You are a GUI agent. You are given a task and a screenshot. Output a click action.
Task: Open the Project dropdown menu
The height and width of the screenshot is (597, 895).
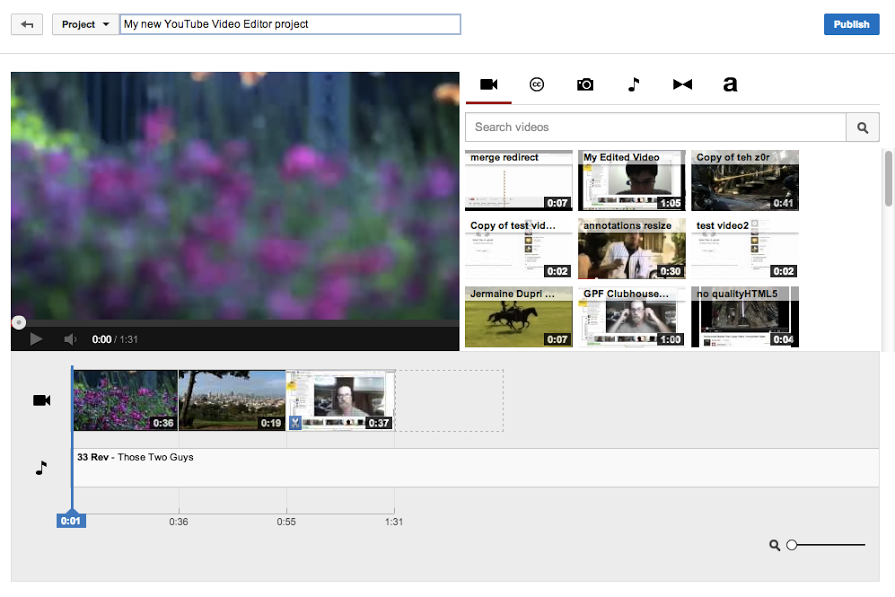point(85,24)
